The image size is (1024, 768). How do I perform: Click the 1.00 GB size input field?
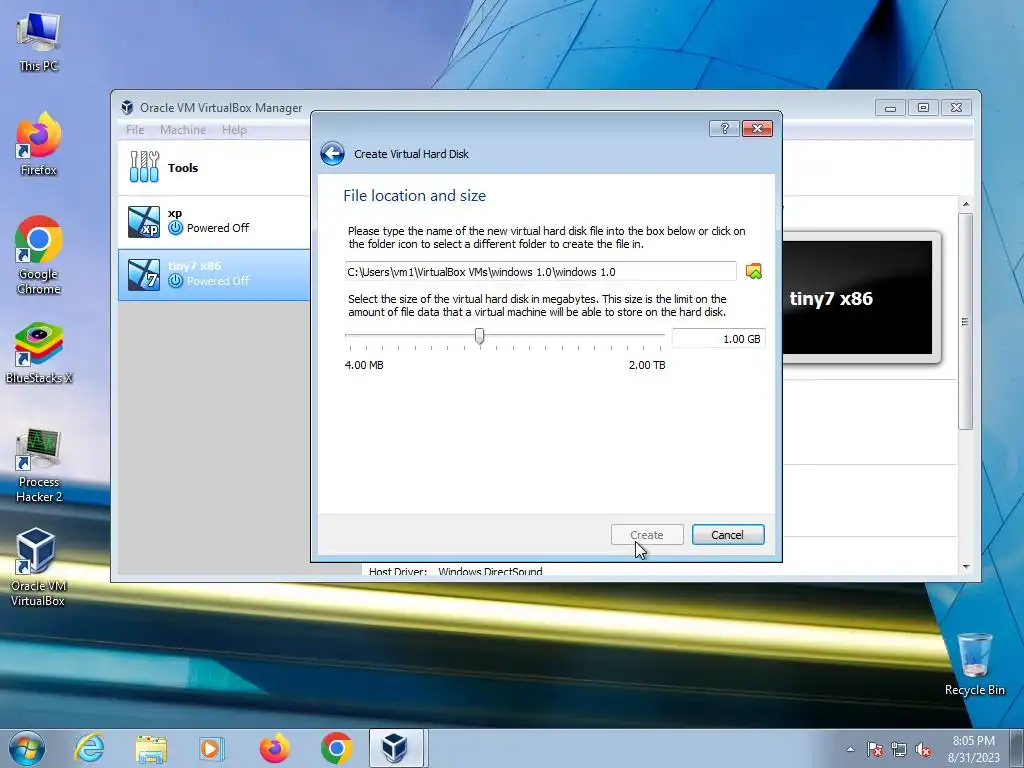(718, 339)
